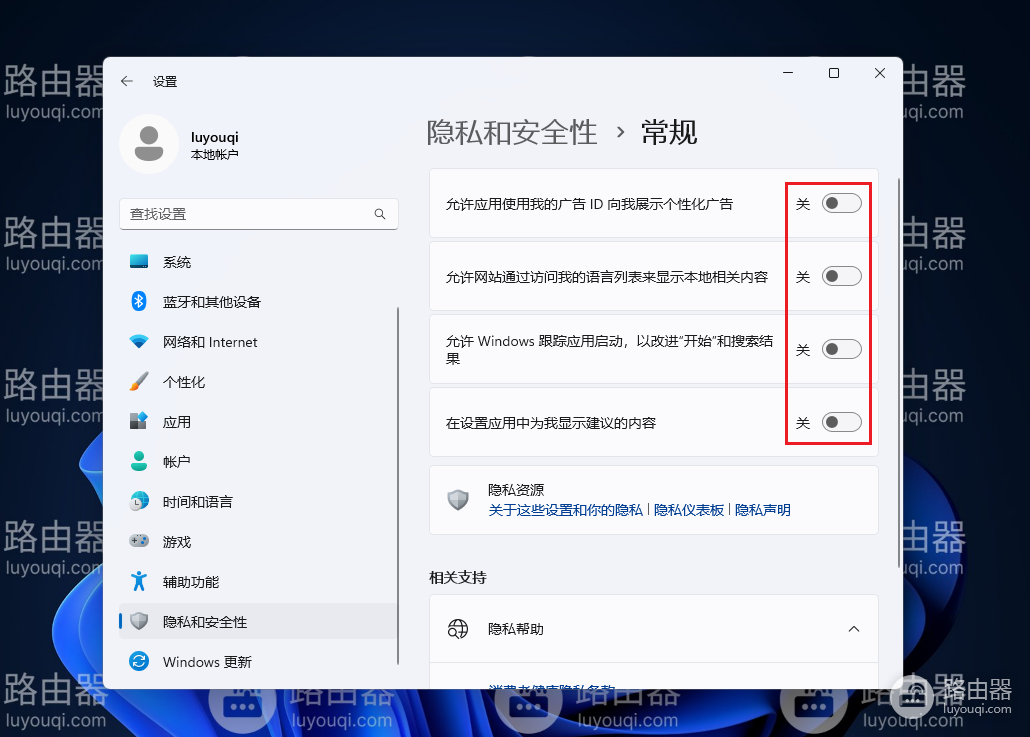Click the sidebar navigation scrollbar

398,486
